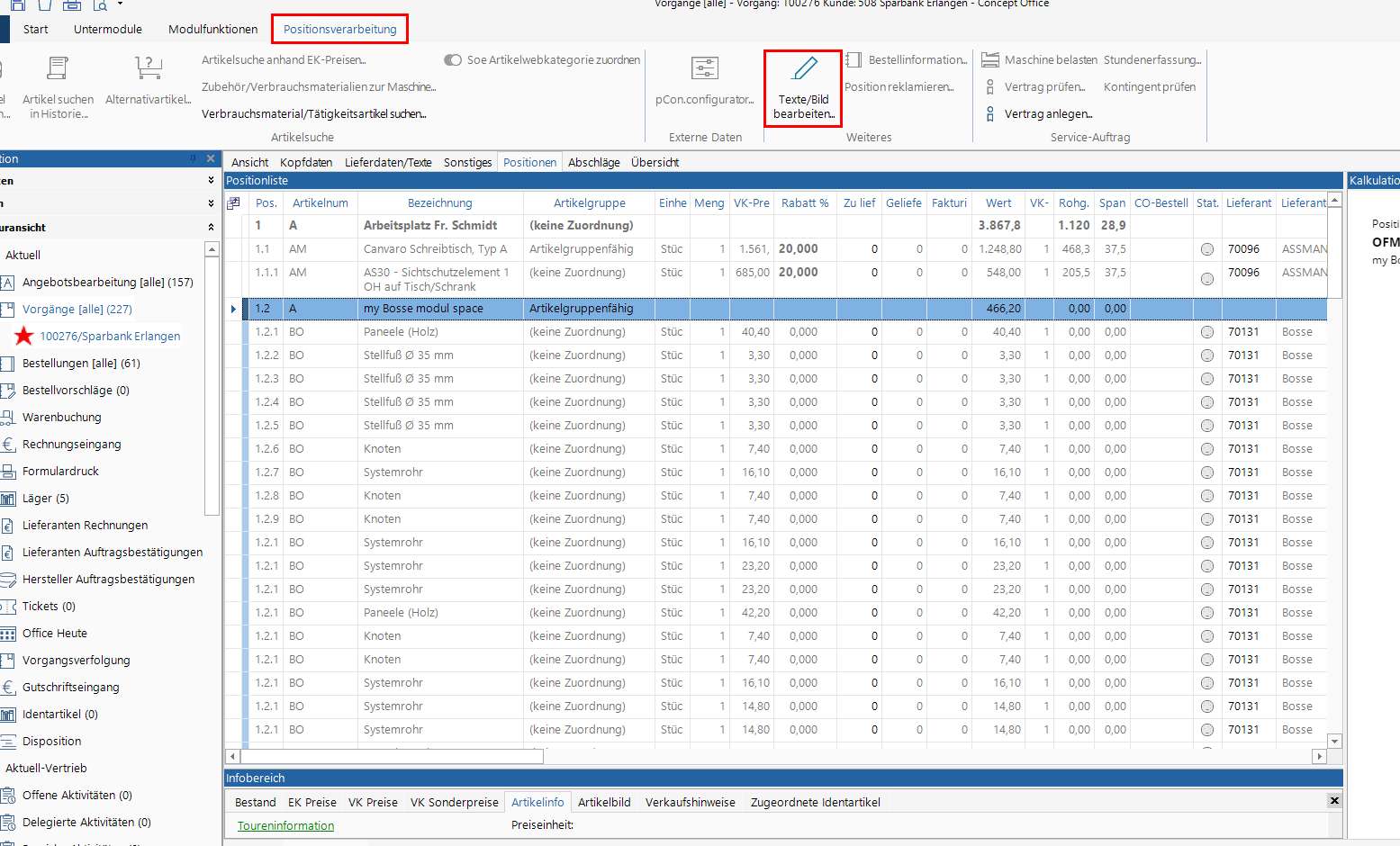
Task: Click the pCon.configurator icon
Action: point(704,69)
